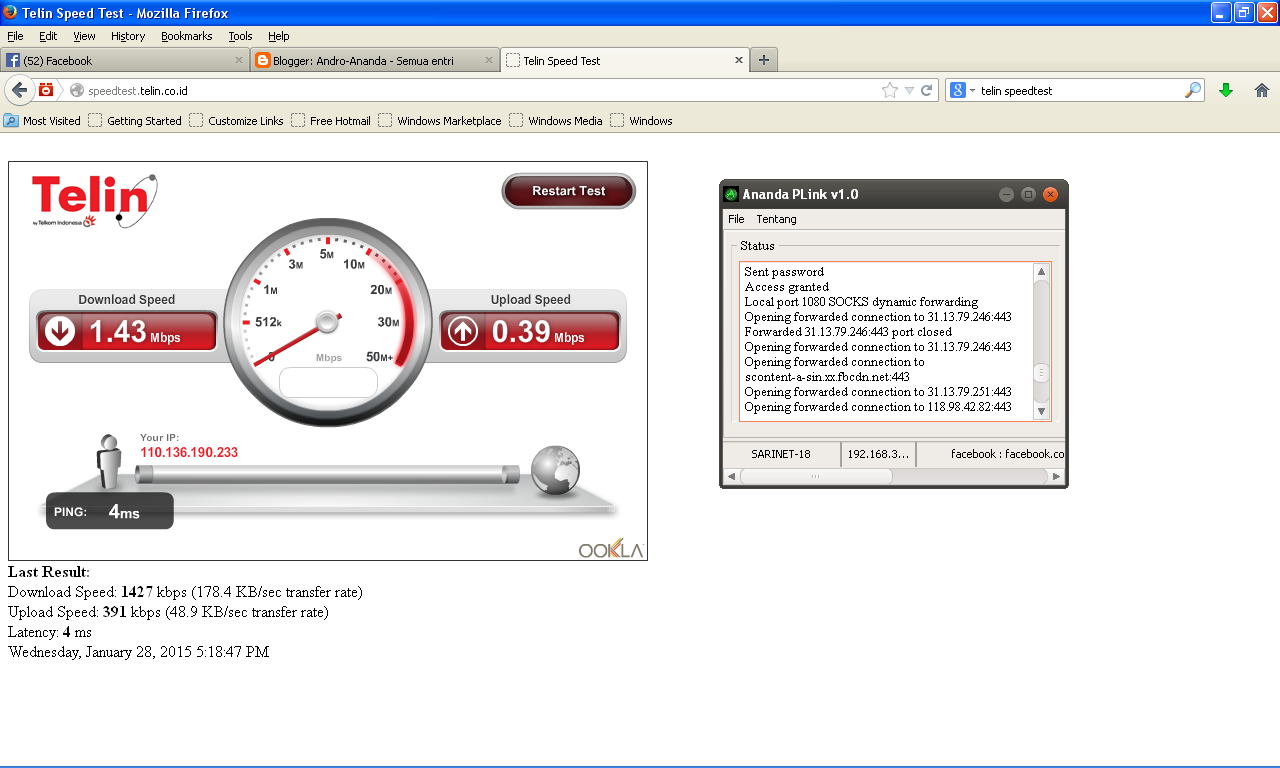Click the upload arrow icon in speed panel

(x=463, y=331)
